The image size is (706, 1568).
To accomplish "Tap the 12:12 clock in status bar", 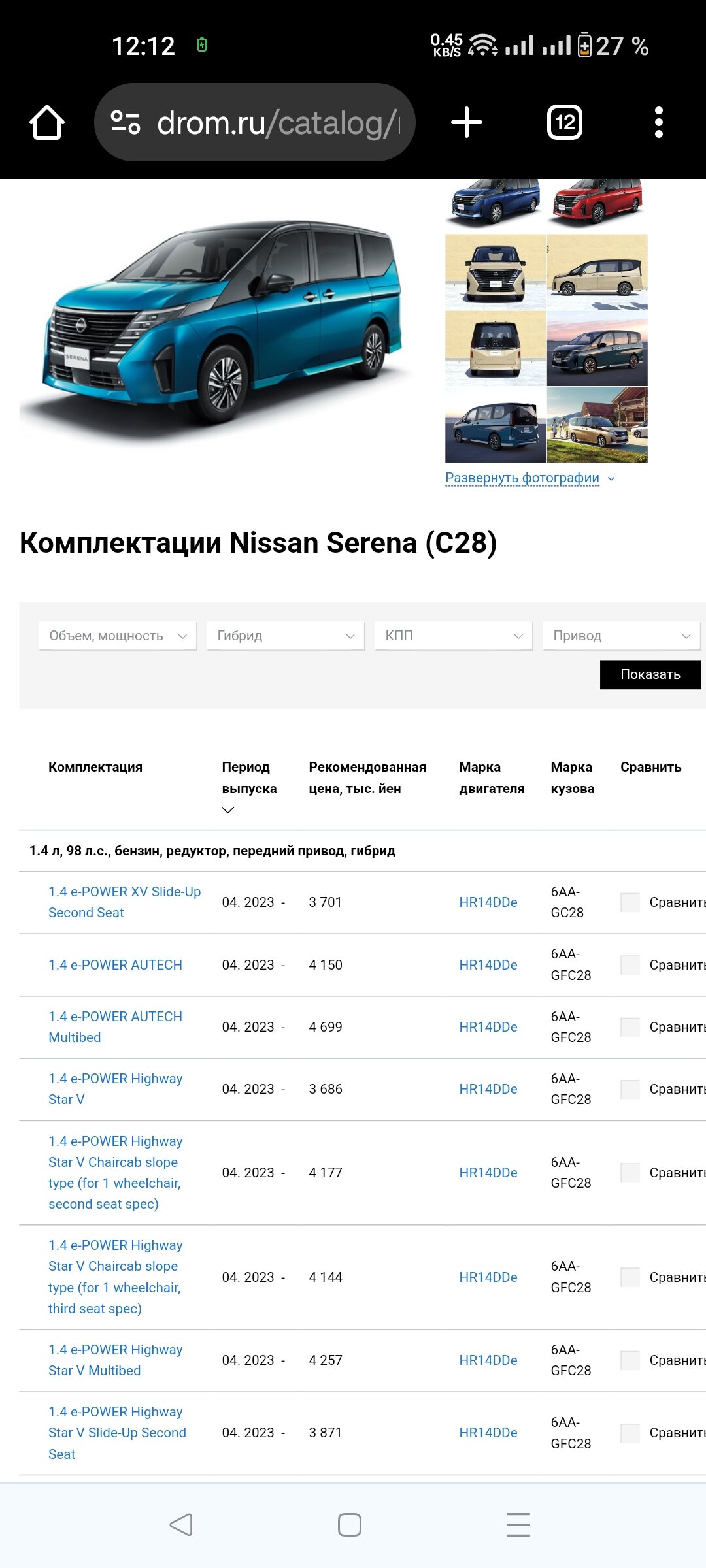I will (143, 46).
